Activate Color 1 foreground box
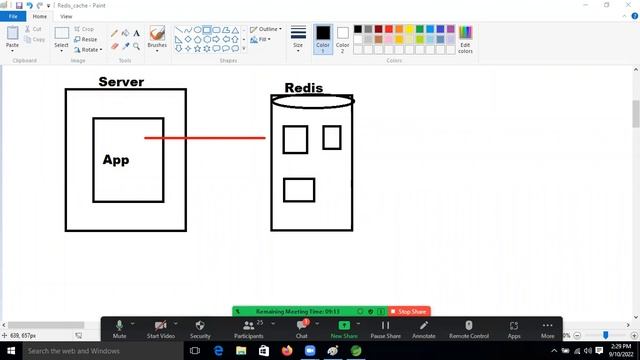 (323, 39)
